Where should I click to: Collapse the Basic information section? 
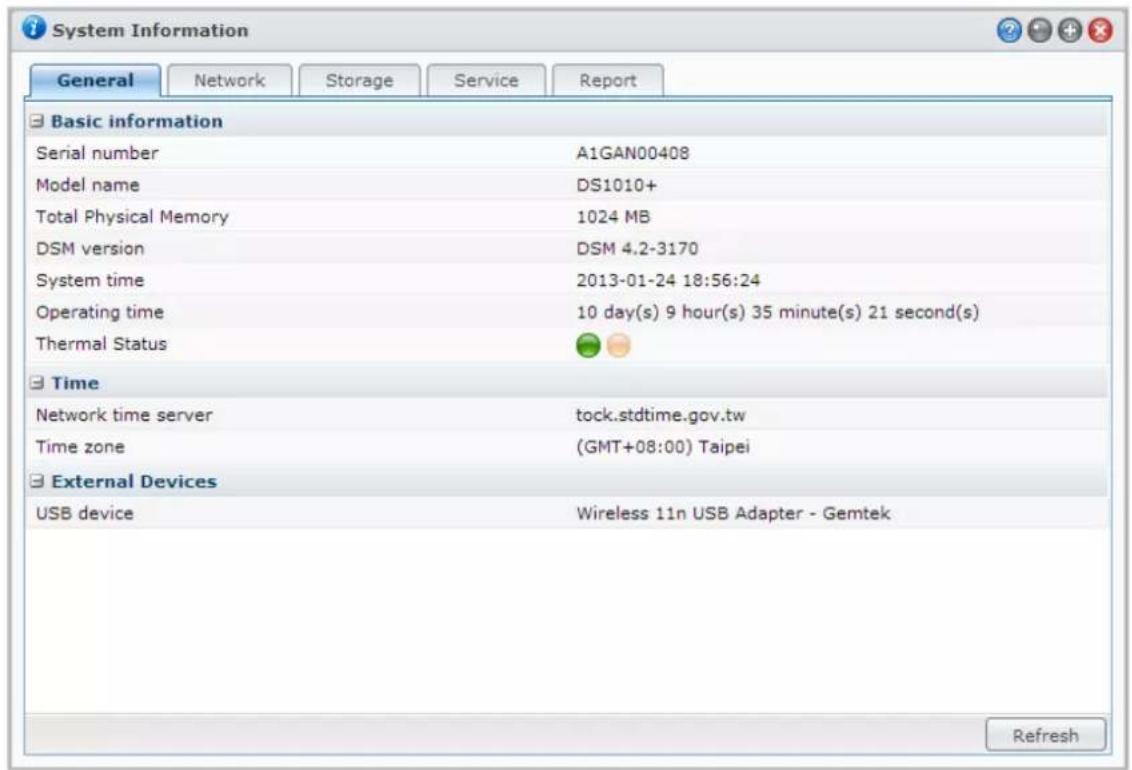click(37, 121)
